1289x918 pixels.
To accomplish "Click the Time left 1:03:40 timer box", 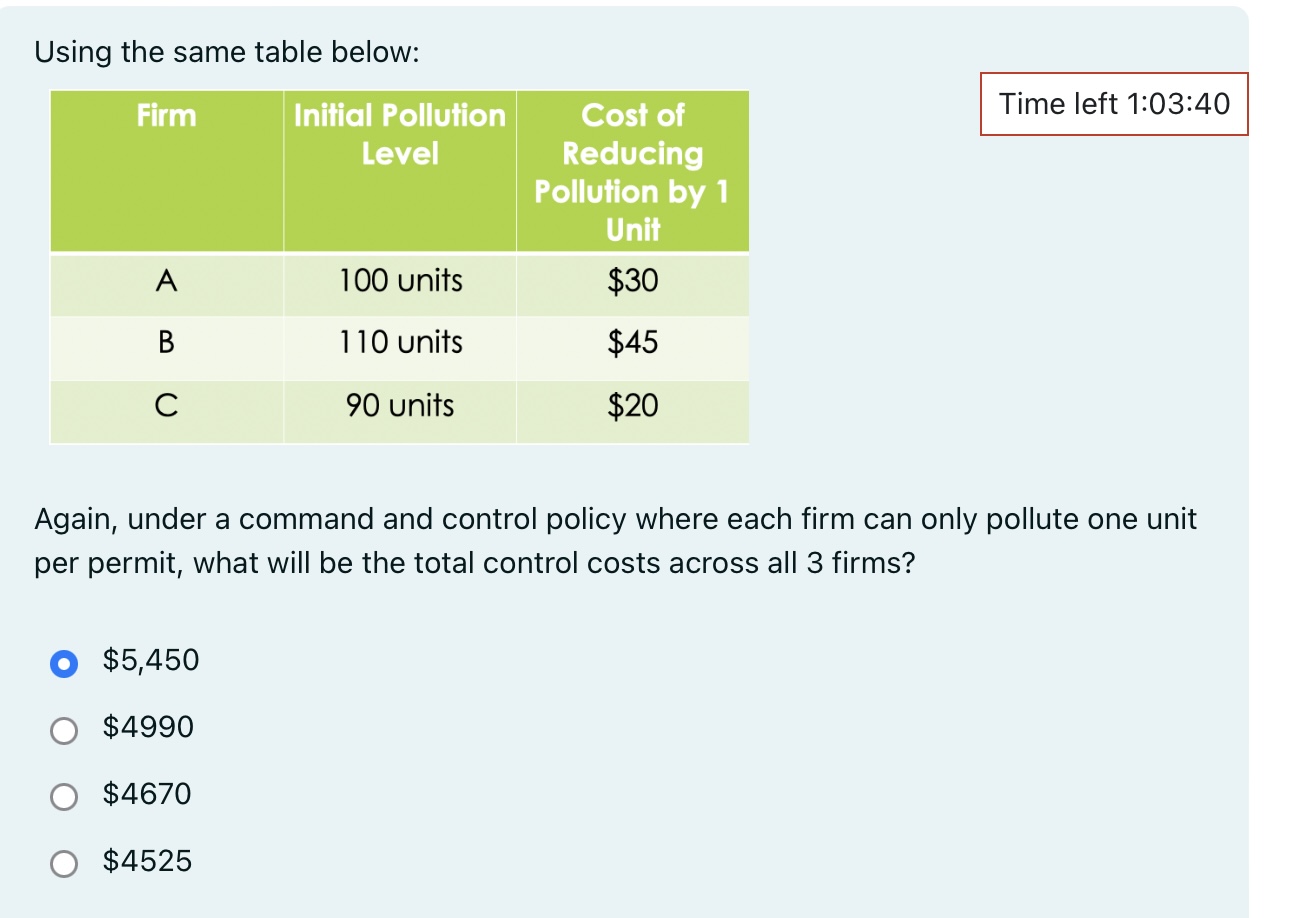I will click(x=1113, y=104).
